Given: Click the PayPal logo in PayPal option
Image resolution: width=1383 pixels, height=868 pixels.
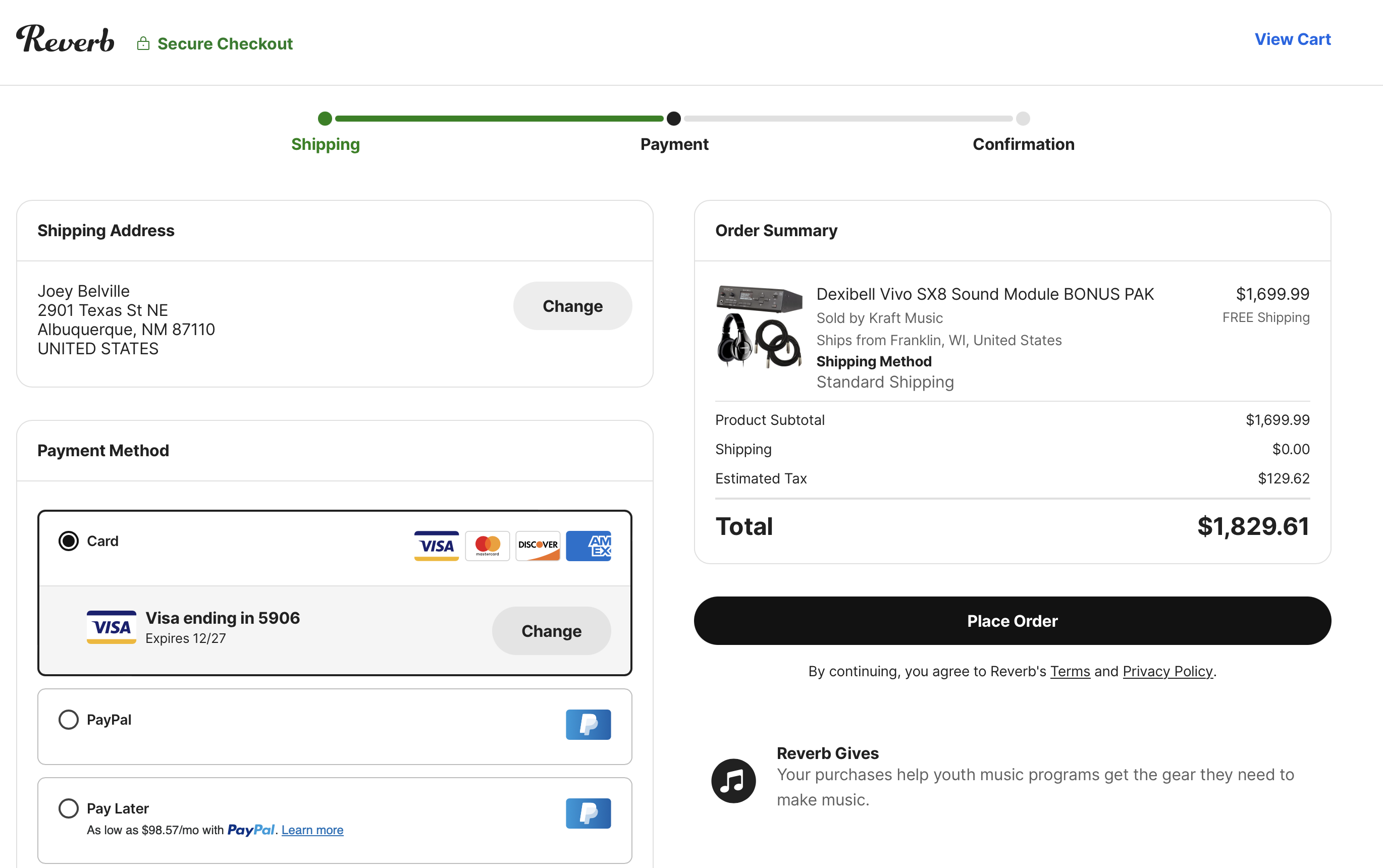Looking at the screenshot, I should pyautogui.click(x=588, y=725).
